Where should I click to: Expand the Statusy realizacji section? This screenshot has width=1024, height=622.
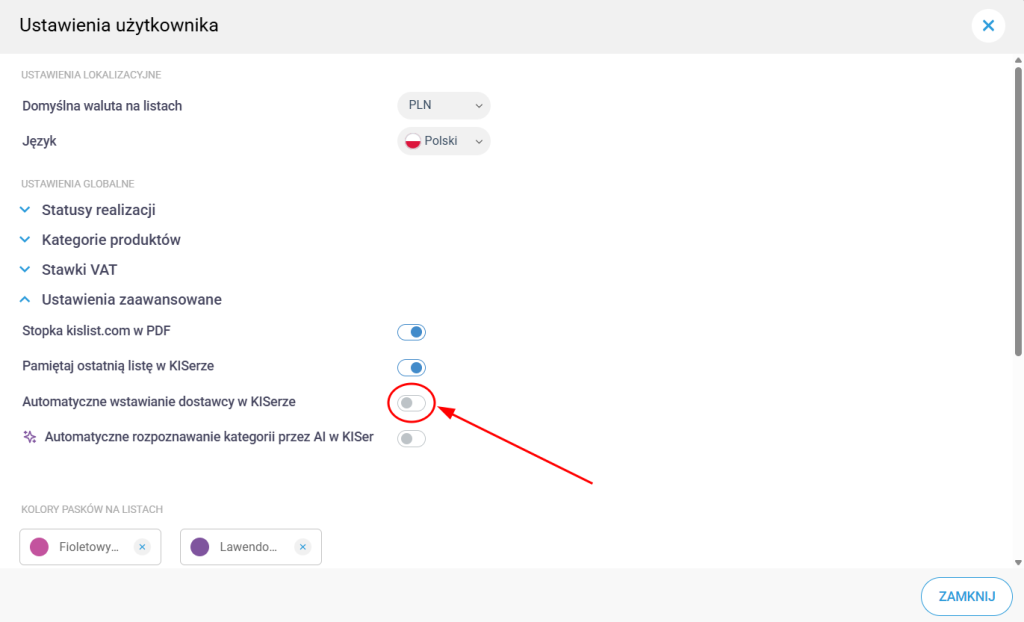[98, 211]
